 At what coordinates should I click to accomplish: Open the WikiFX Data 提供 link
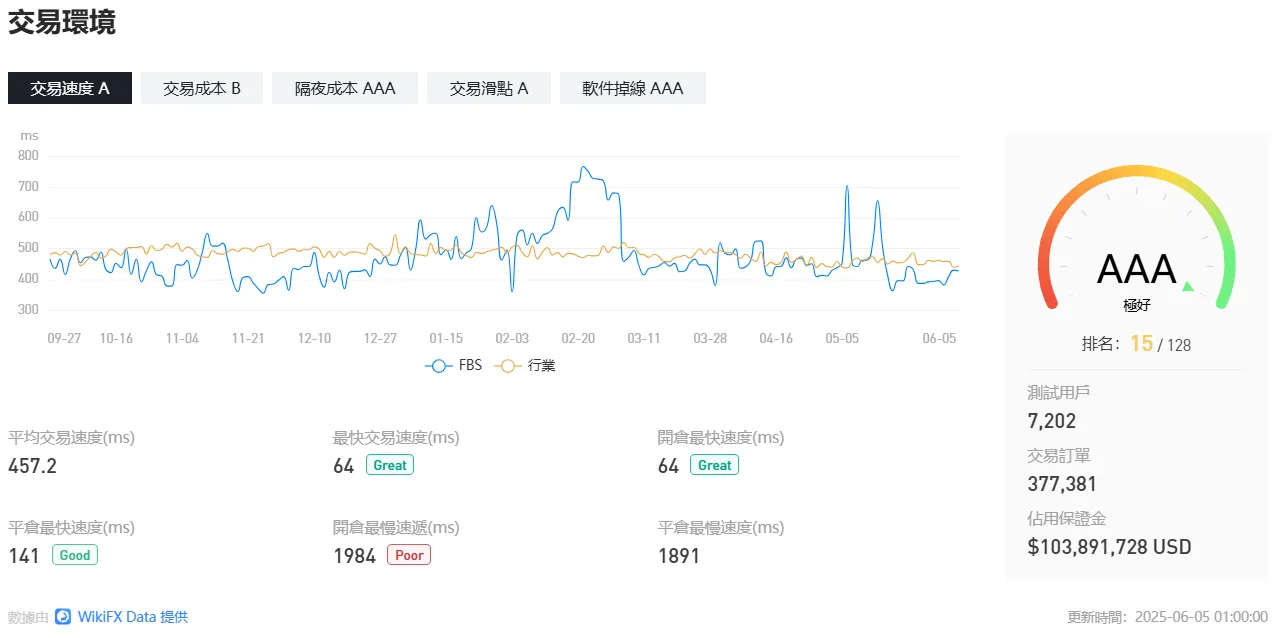(x=132, y=617)
